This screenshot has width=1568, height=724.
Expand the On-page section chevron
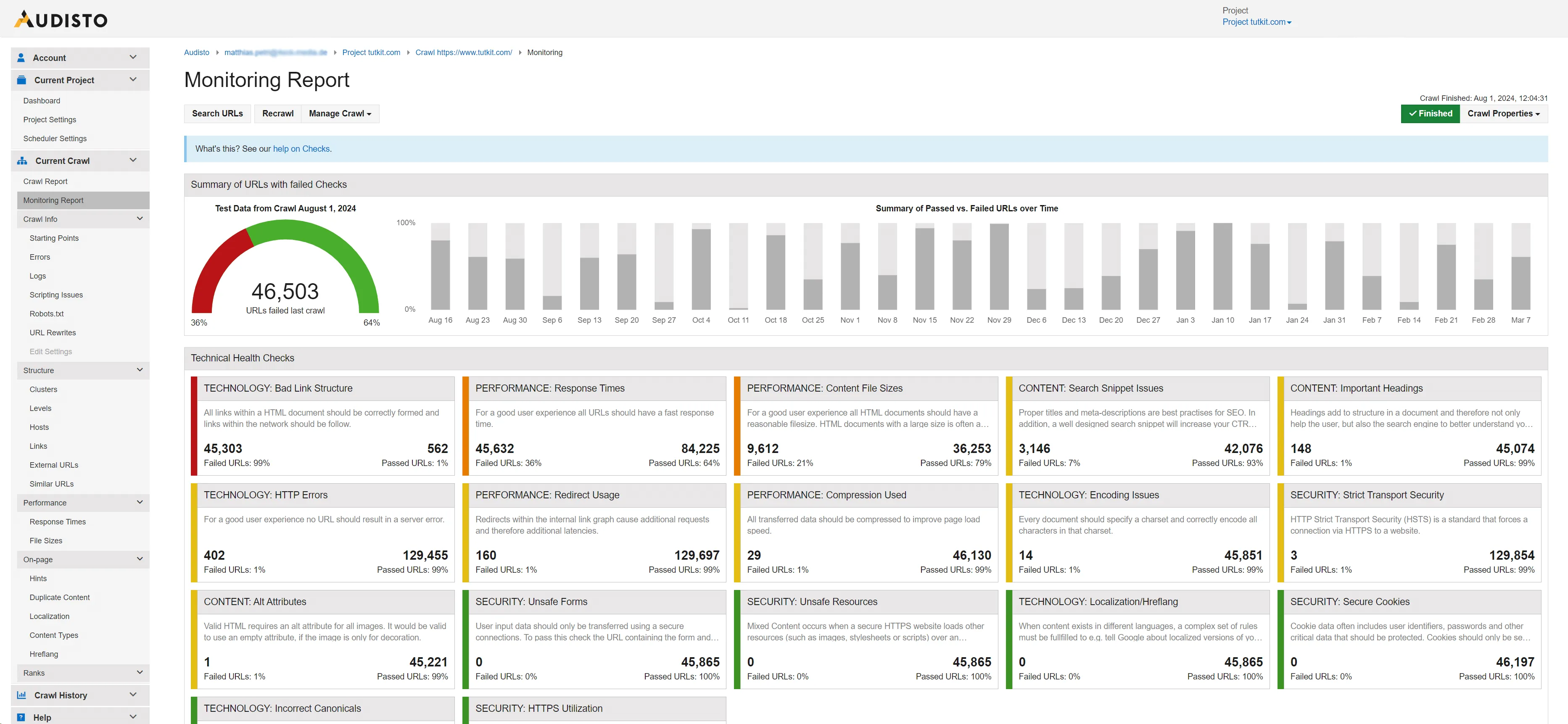pos(139,559)
